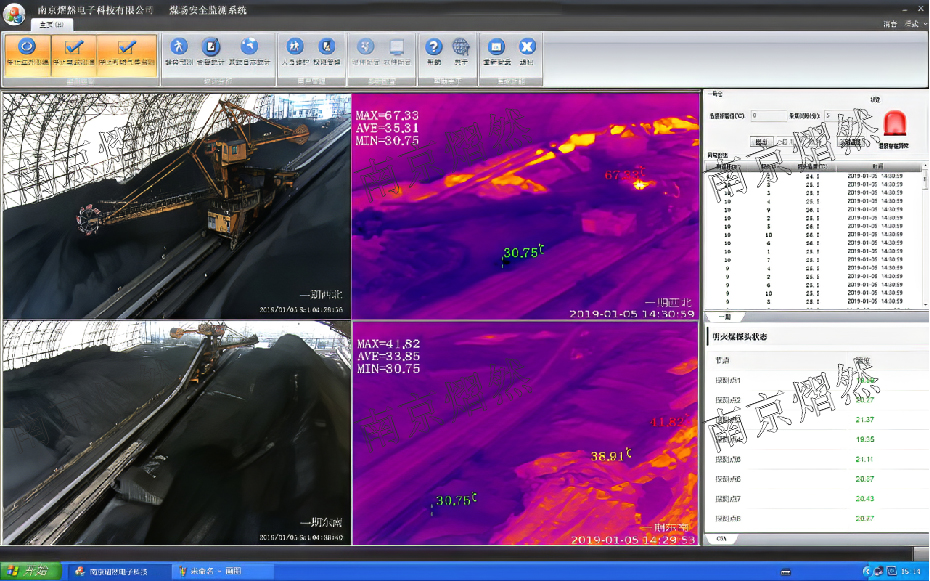Toggle the third orange checkmark toolbar button
The image size is (930, 581).
coord(126,50)
